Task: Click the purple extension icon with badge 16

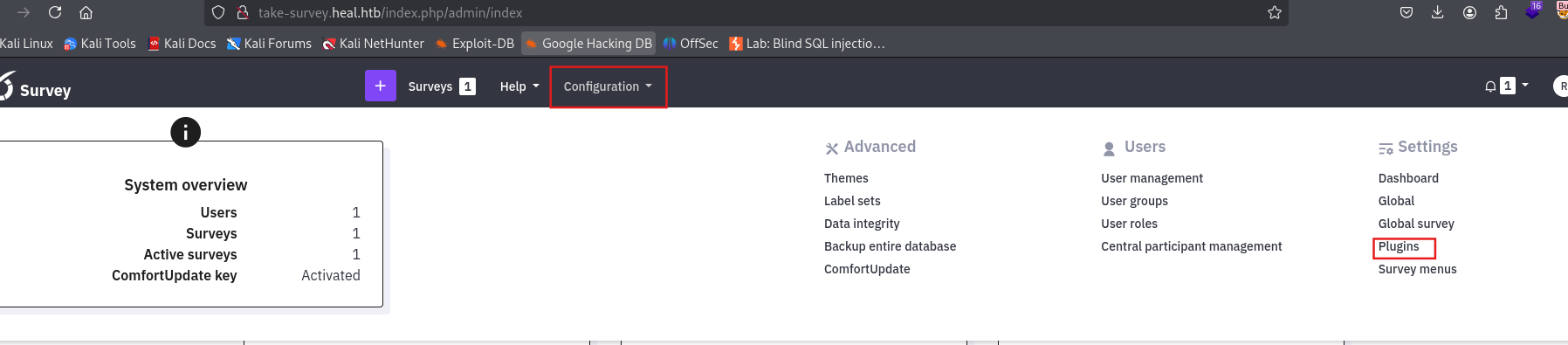Action: pos(1533,10)
